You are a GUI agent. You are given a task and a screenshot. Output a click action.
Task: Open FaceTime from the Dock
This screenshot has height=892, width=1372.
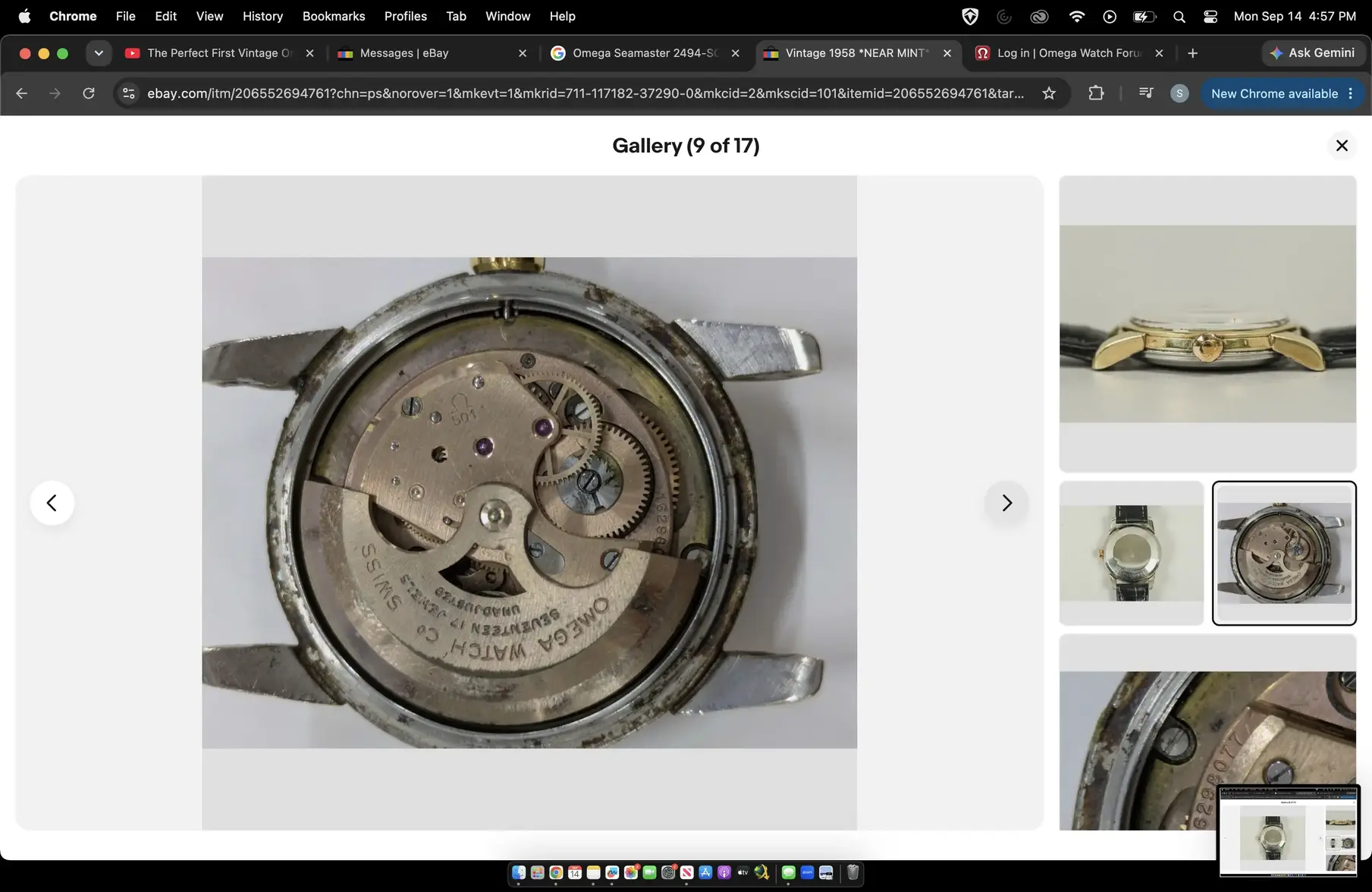coord(649,872)
